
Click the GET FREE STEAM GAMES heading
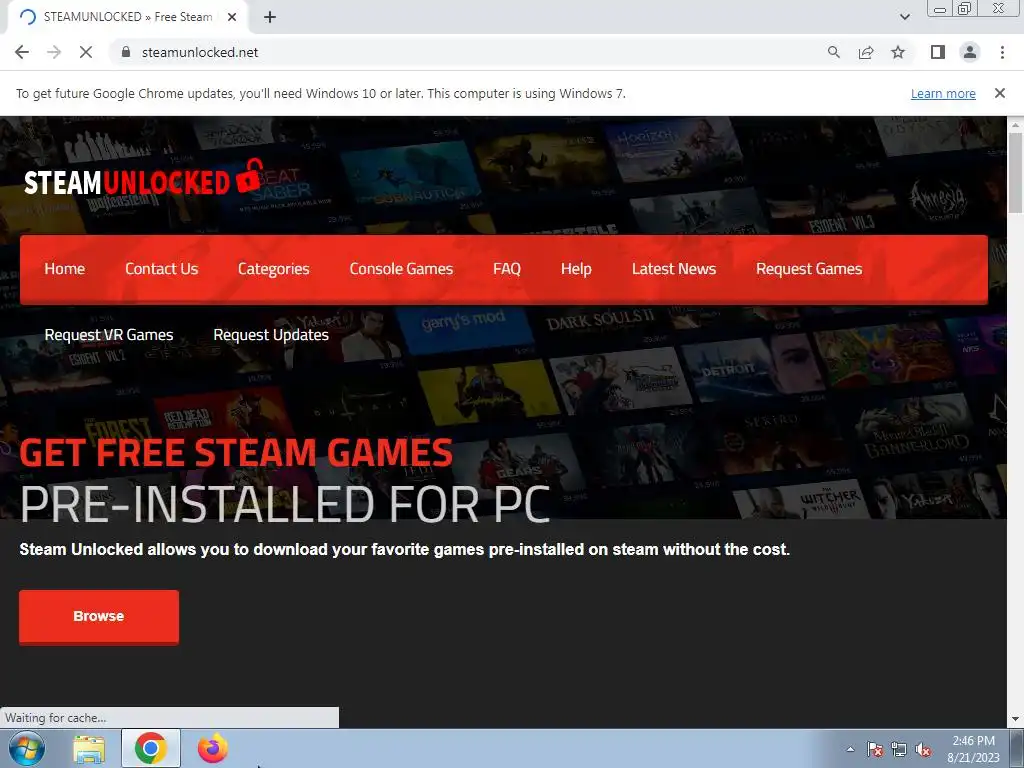[x=236, y=452]
